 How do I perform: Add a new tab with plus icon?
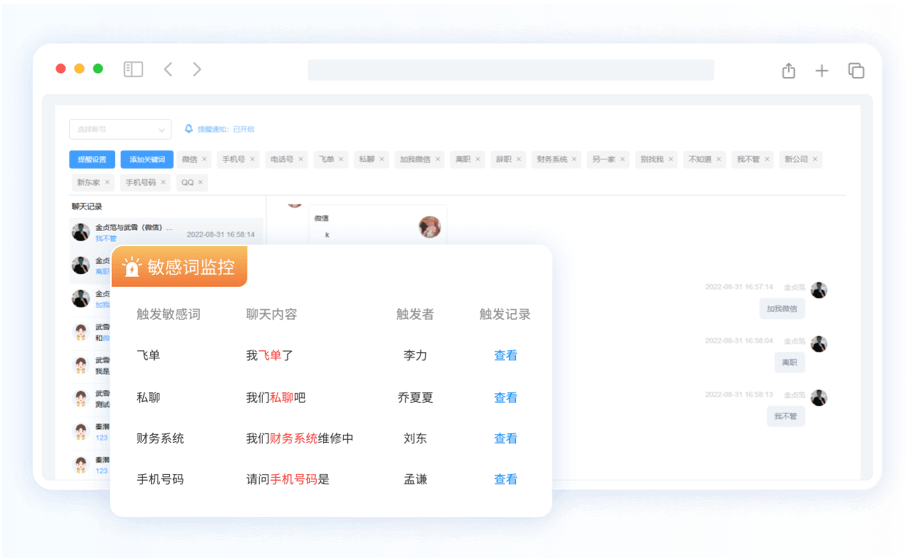tap(822, 70)
